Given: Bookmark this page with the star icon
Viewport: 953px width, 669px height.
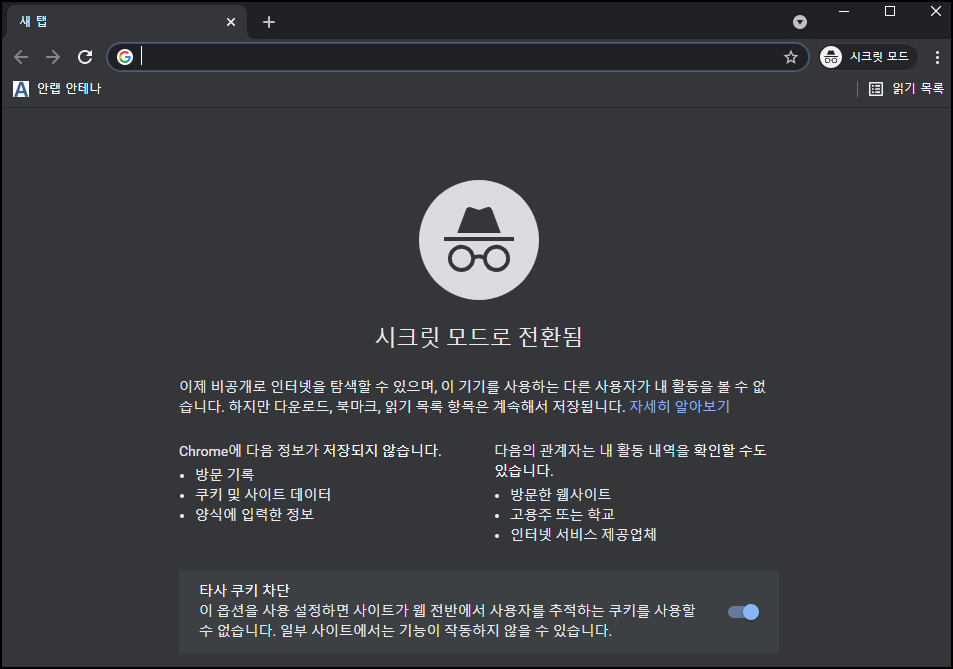Looking at the screenshot, I should 791,57.
